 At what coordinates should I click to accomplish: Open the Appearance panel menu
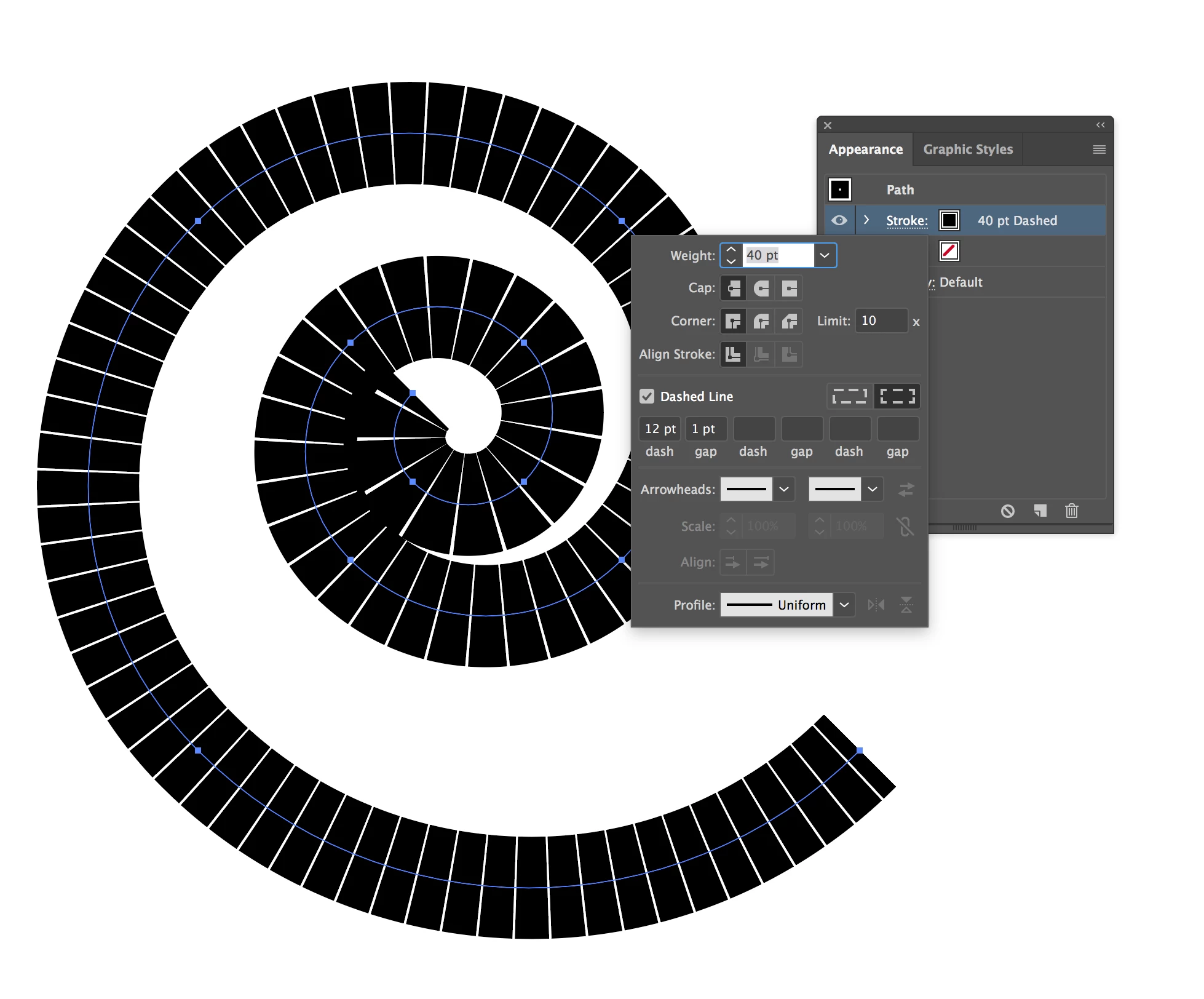[1099, 149]
